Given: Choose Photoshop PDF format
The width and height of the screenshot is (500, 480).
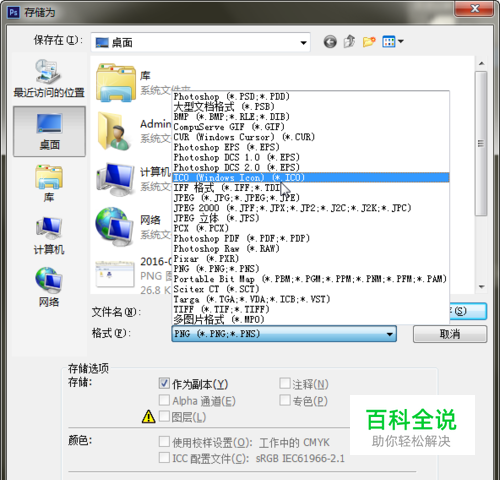Looking at the screenshot, I should click(311, 238).
